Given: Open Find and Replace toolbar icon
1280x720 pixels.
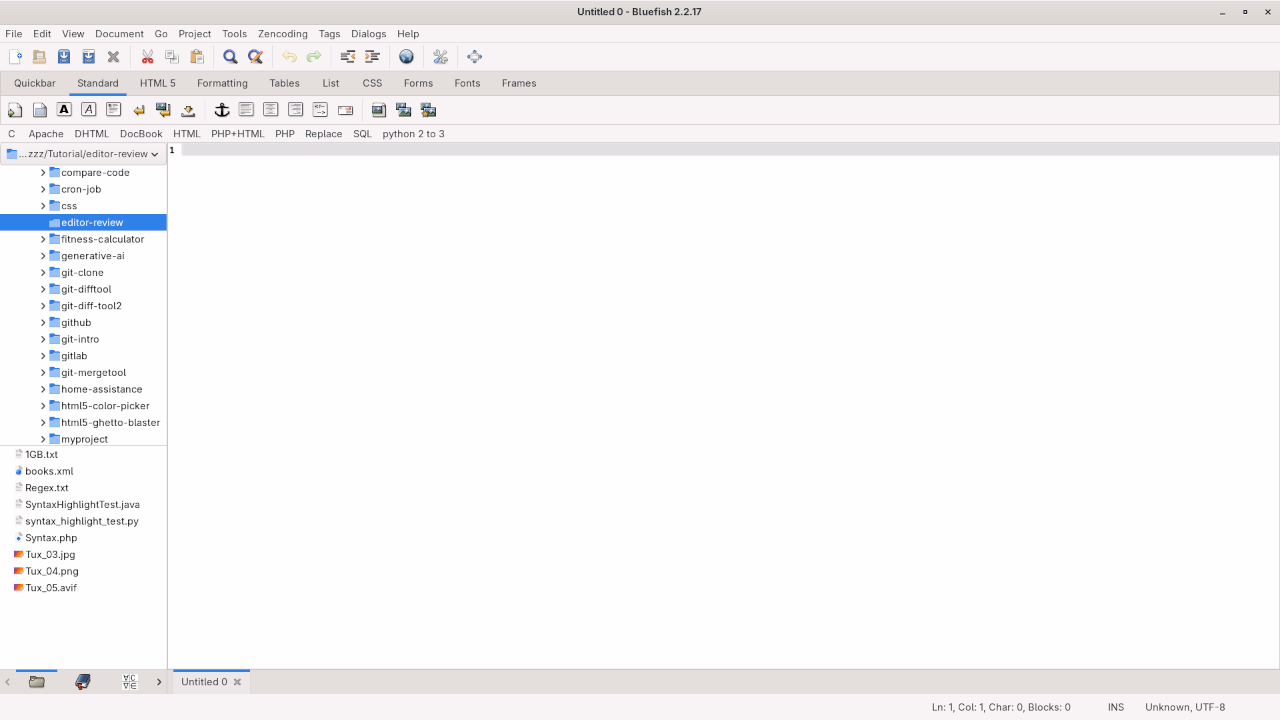Looking at the screenshot, I should (255, 57).
